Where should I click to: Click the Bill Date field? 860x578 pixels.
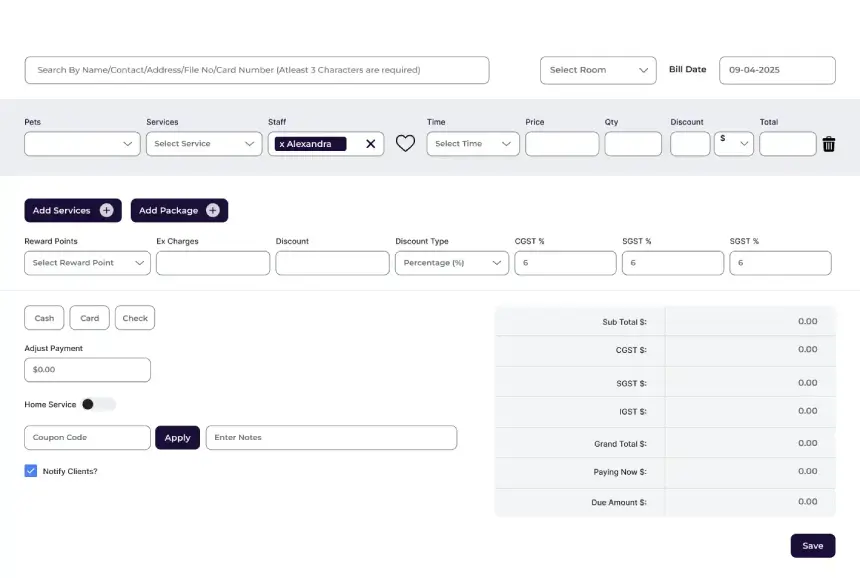(x=776, y=70)
